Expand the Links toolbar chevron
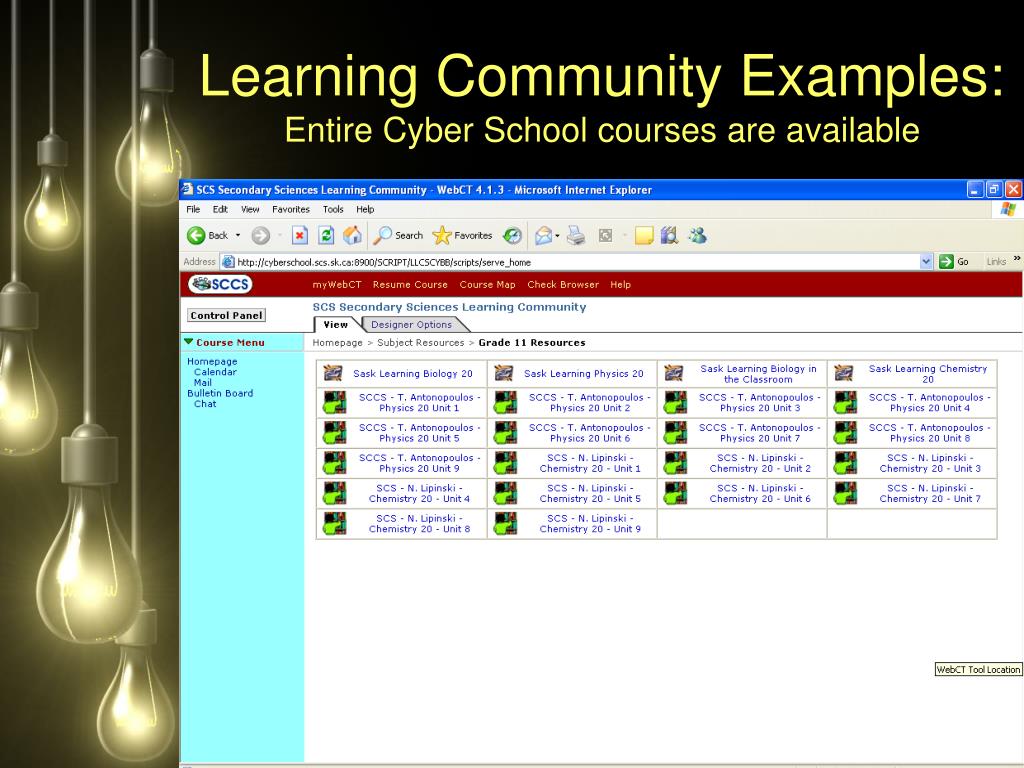This screenshot has width=1024, height=768. coord(1017,259)
